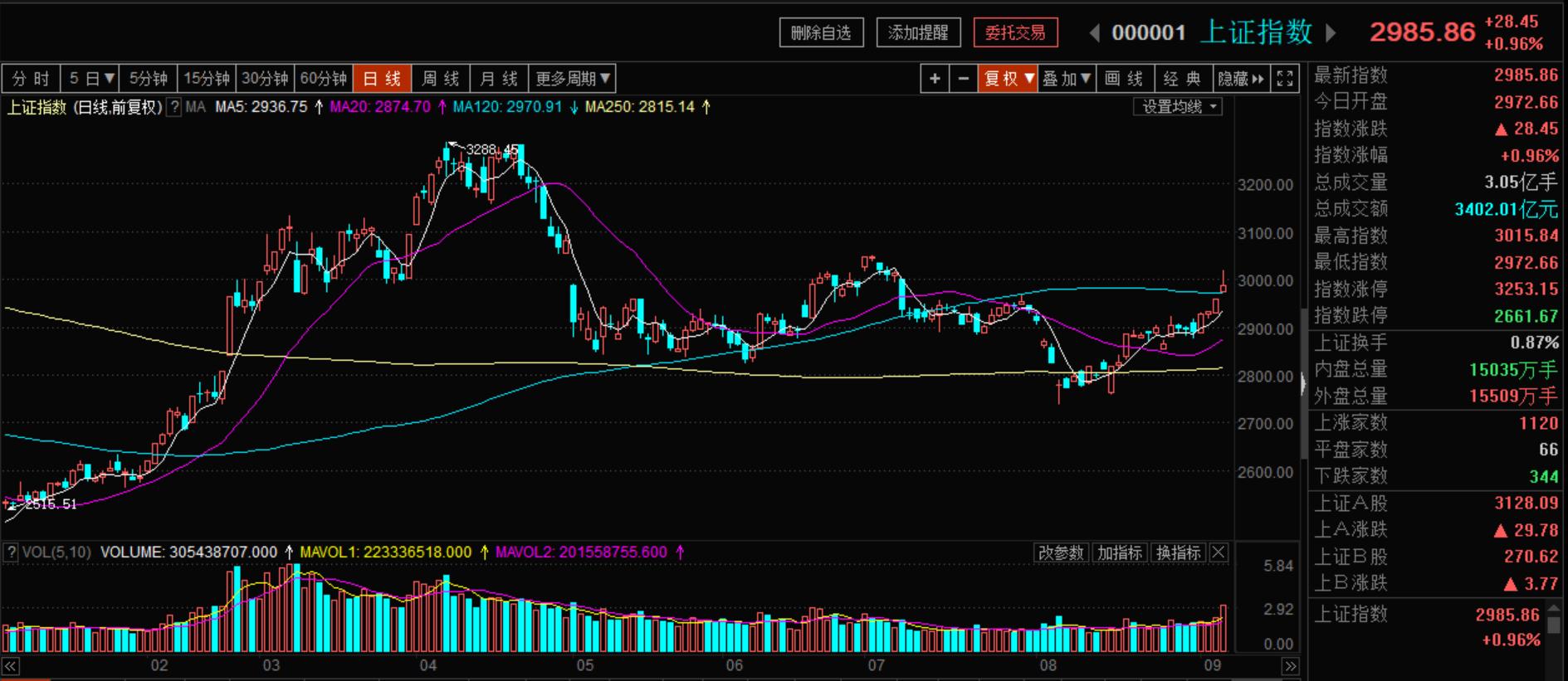Click the stock code 000001

[1149, 33]
